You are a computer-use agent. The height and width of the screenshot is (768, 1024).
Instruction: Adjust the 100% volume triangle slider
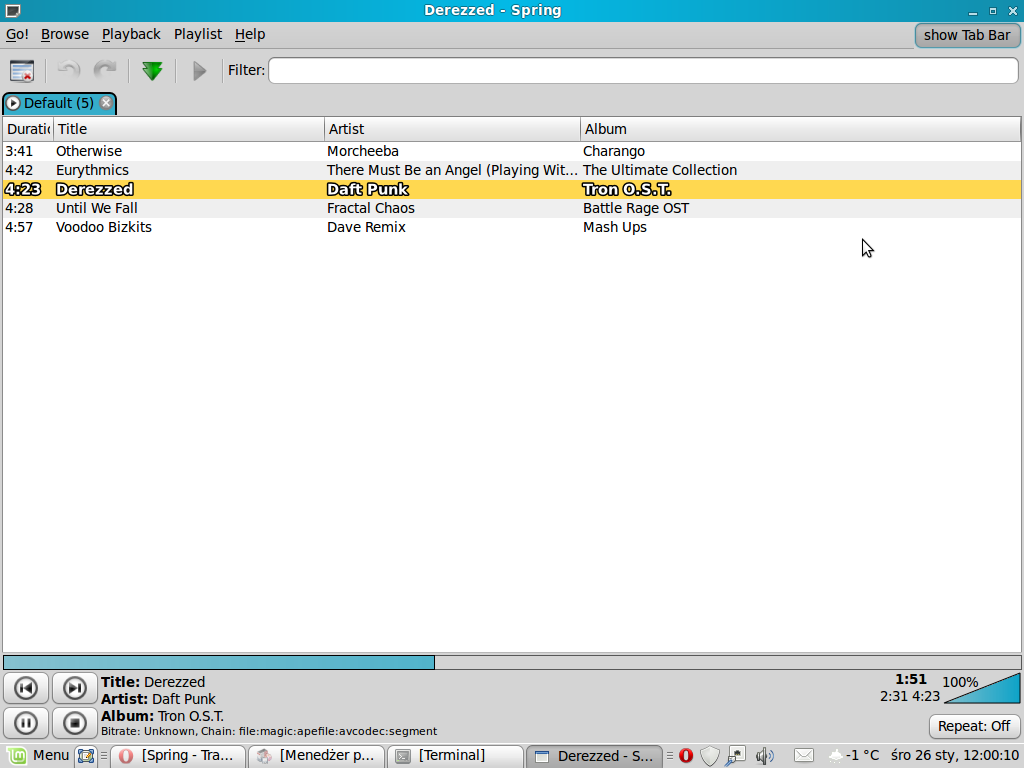(982, 688)
